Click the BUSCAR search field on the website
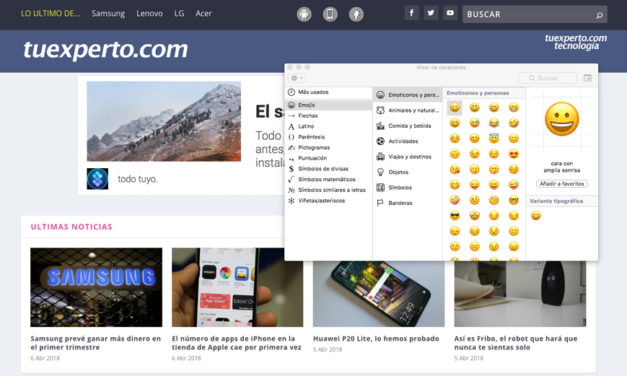This screenshot has width=627, height=376. (x=535, y=14)
